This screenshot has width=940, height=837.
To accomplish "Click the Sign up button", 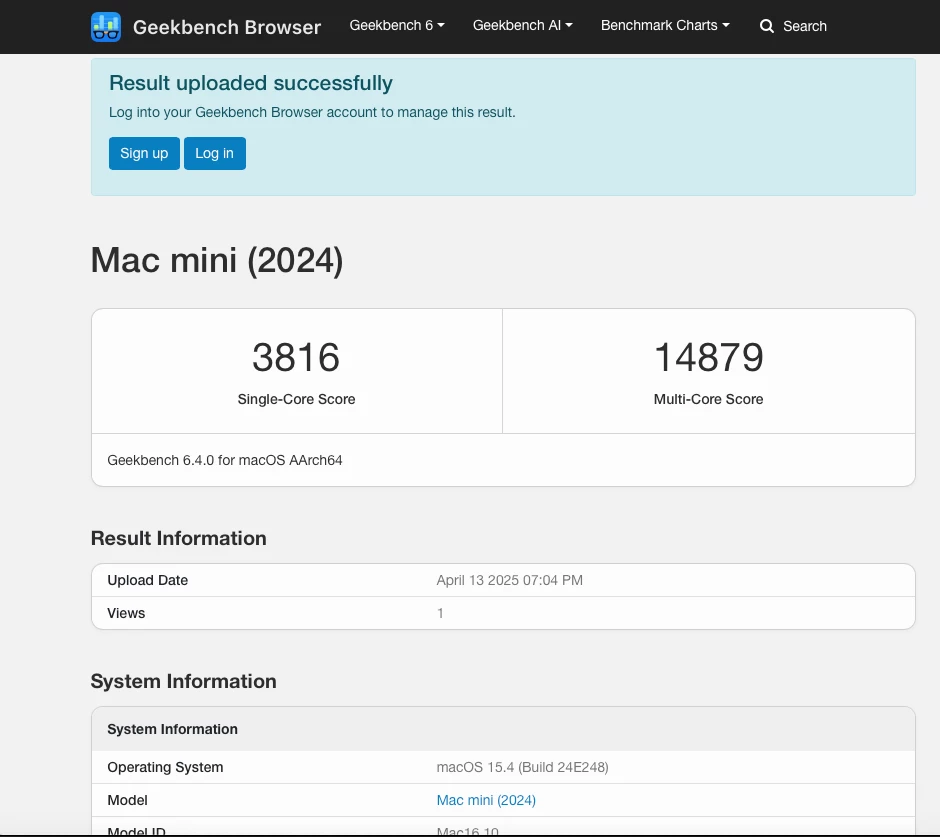I will coord(144,153).
